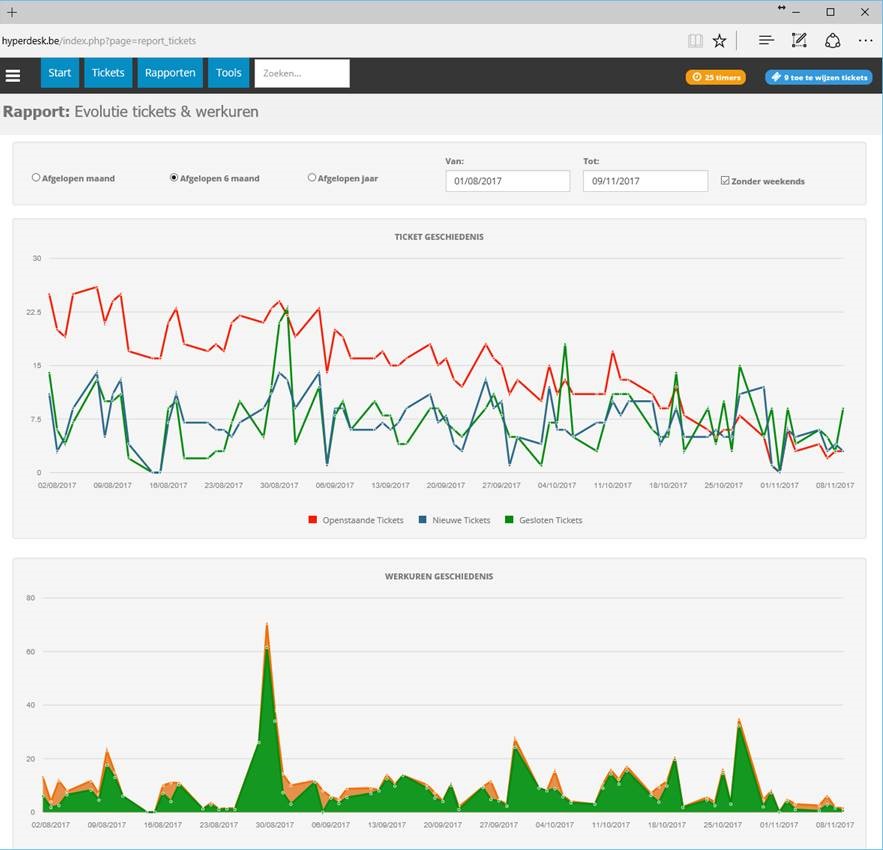Screen dimensions: 883x850
Task: Click the browser address bar URL
Action: tap(99, 41)
